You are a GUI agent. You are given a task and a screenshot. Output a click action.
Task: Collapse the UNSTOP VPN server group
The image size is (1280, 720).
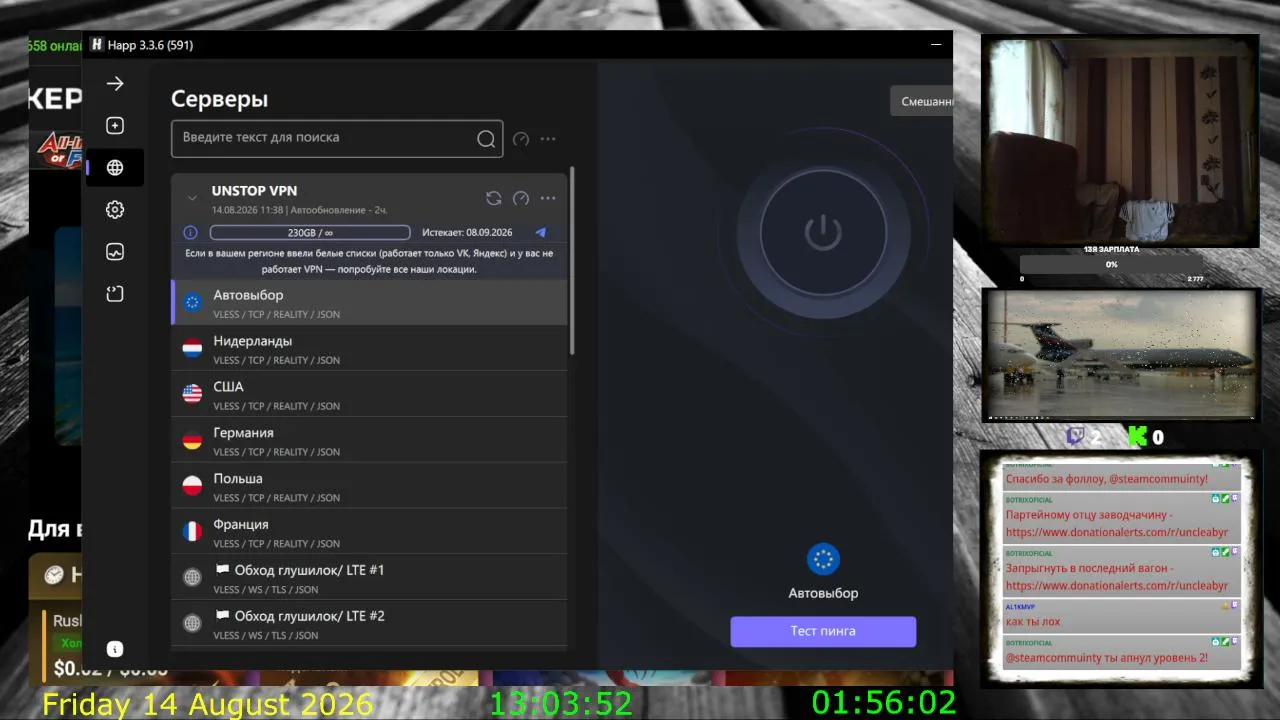tap(192, 198)
